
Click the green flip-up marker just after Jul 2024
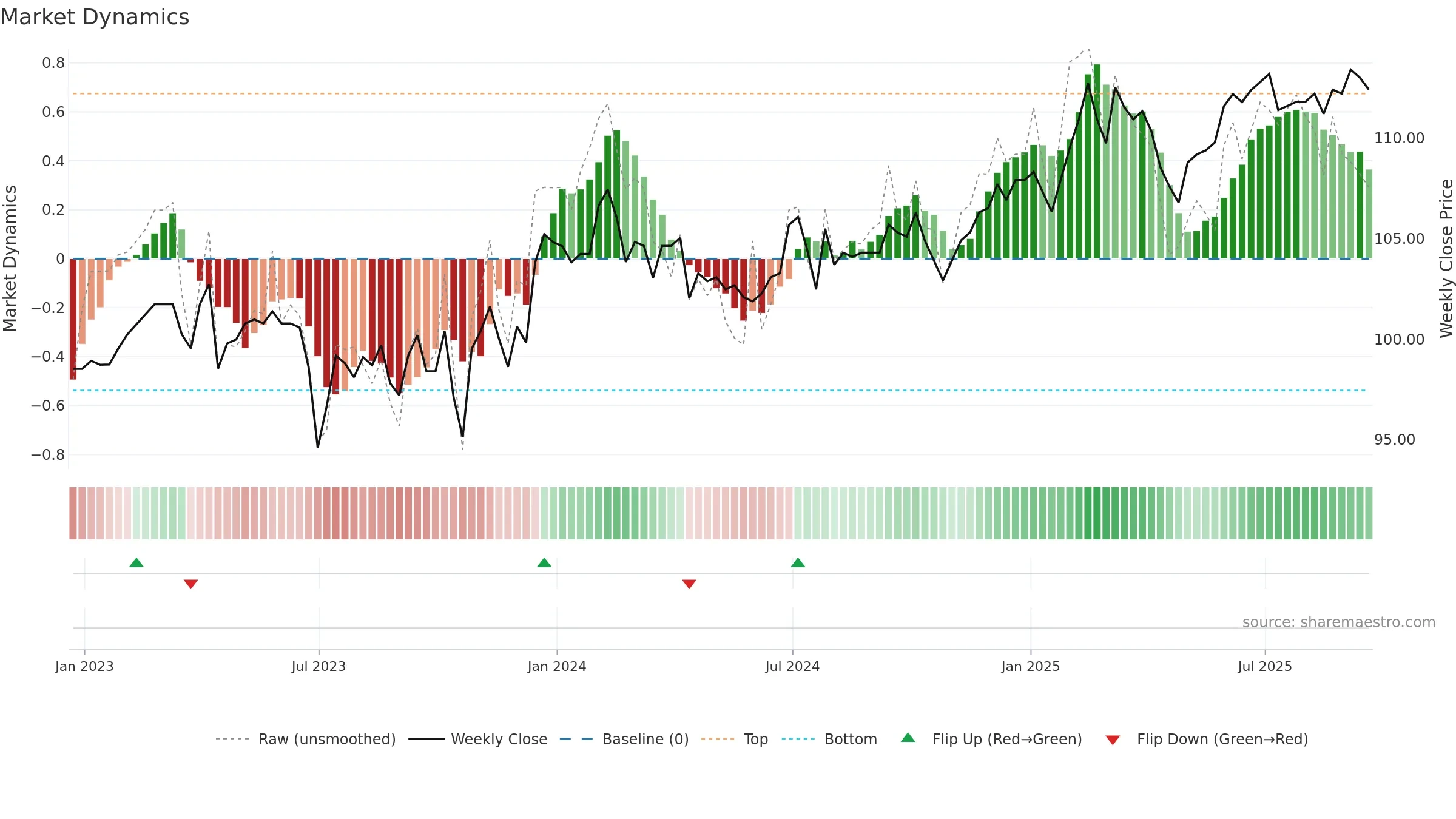(x=798, y=562)
